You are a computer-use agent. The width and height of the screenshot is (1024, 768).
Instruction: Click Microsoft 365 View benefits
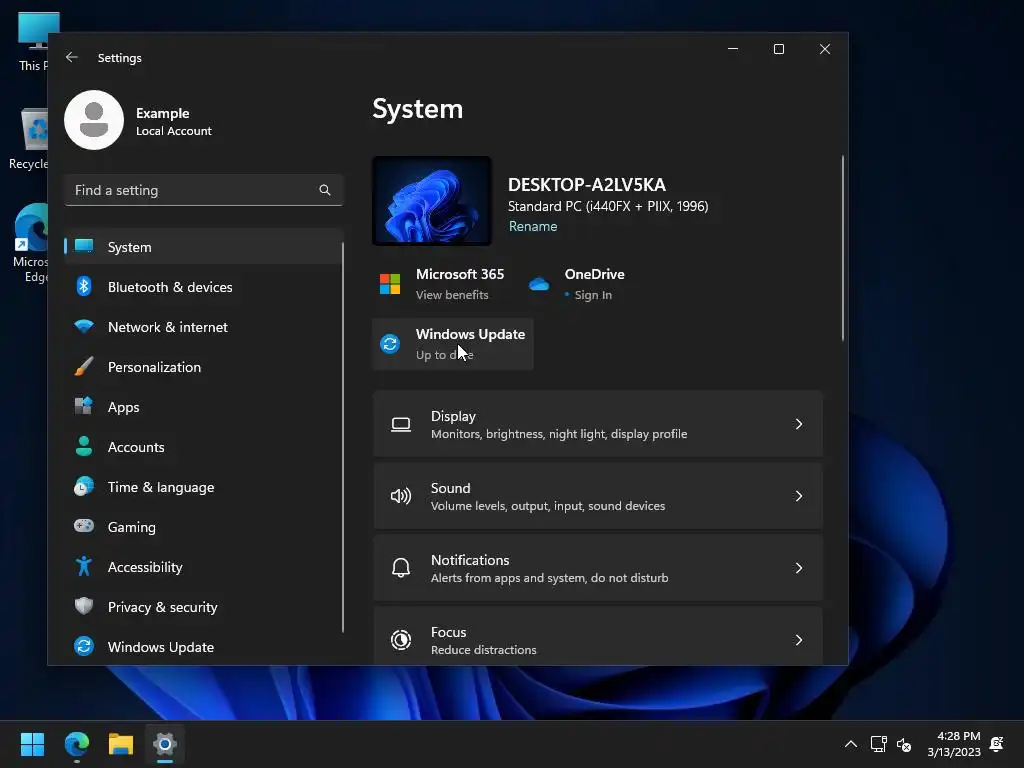click(x=452, y=295)
